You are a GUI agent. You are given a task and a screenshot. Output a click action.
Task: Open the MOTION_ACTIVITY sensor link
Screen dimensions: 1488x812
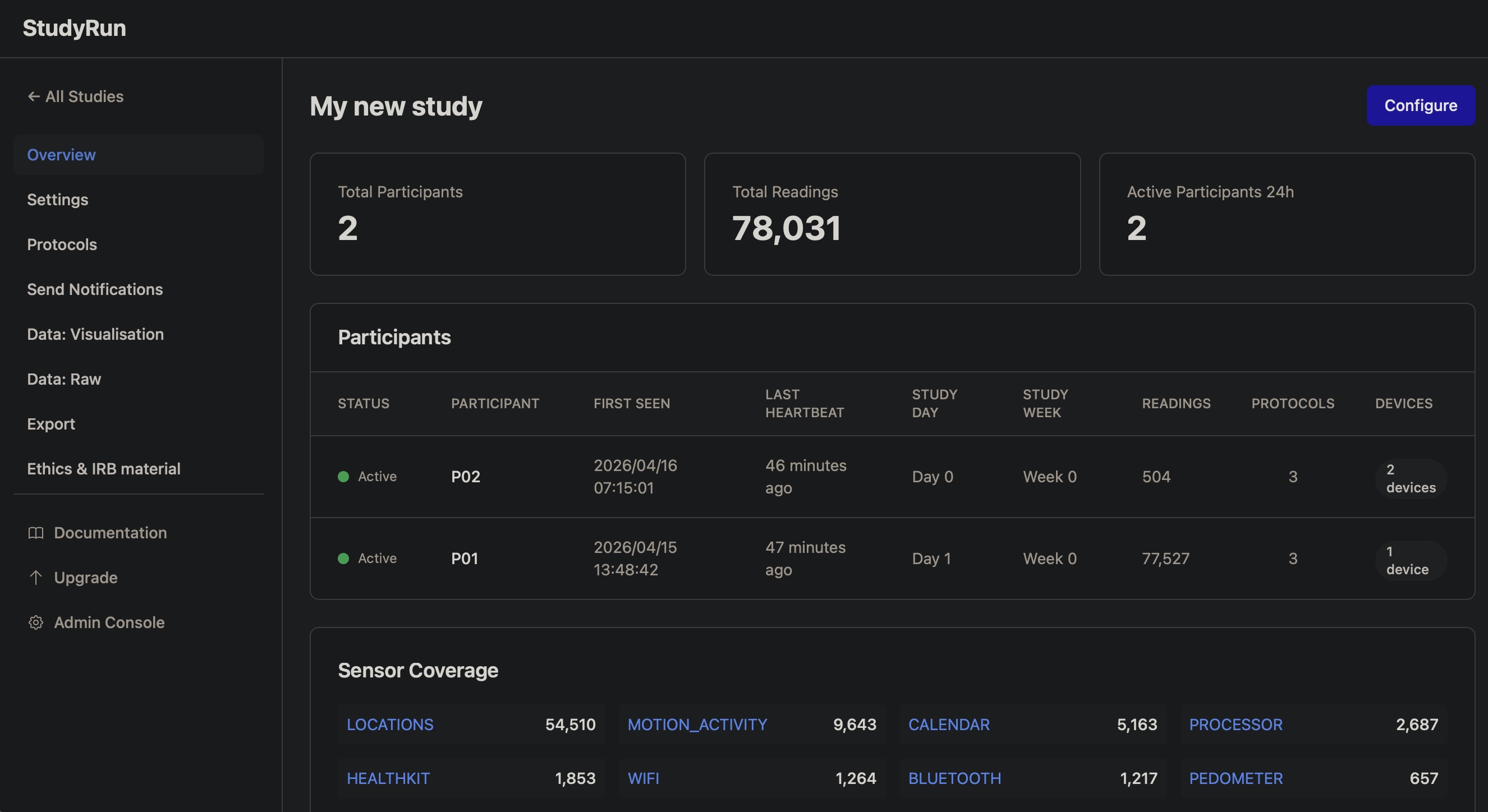[697, 725]
